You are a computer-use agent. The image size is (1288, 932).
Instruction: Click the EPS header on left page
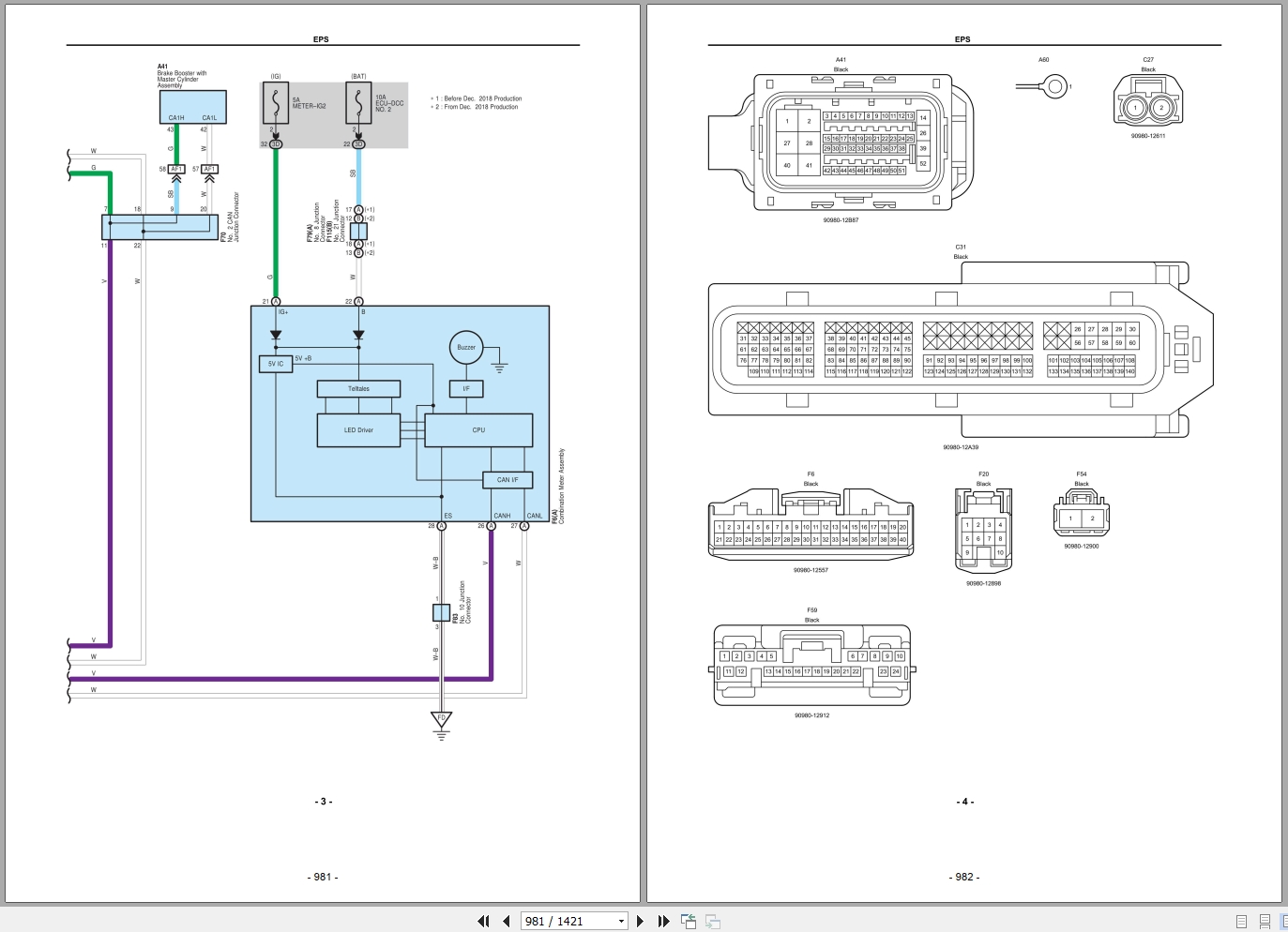click(x=321, y=39)
